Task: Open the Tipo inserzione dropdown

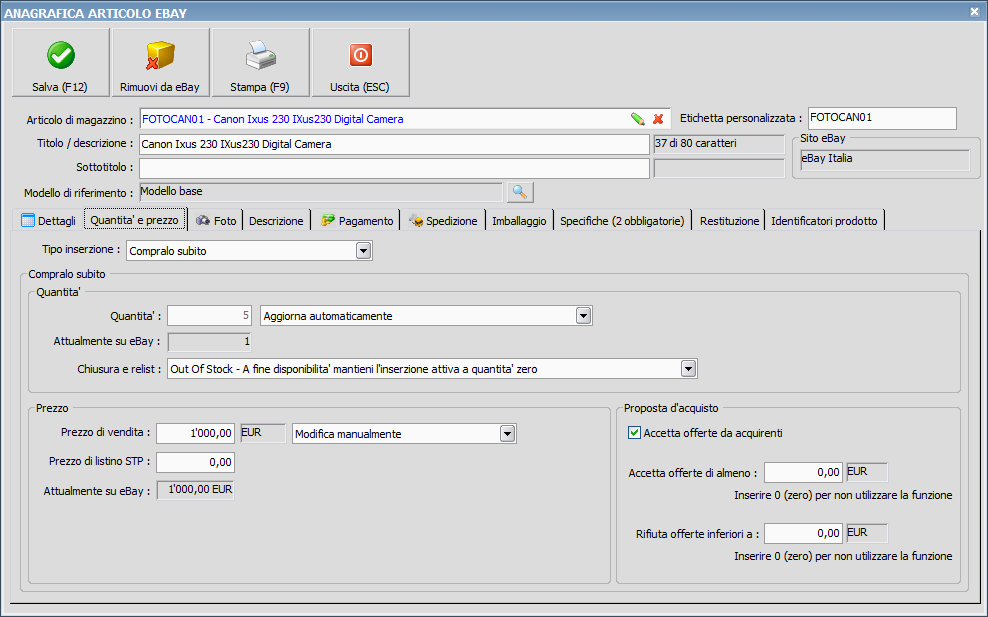Action: tap(363, 251)
